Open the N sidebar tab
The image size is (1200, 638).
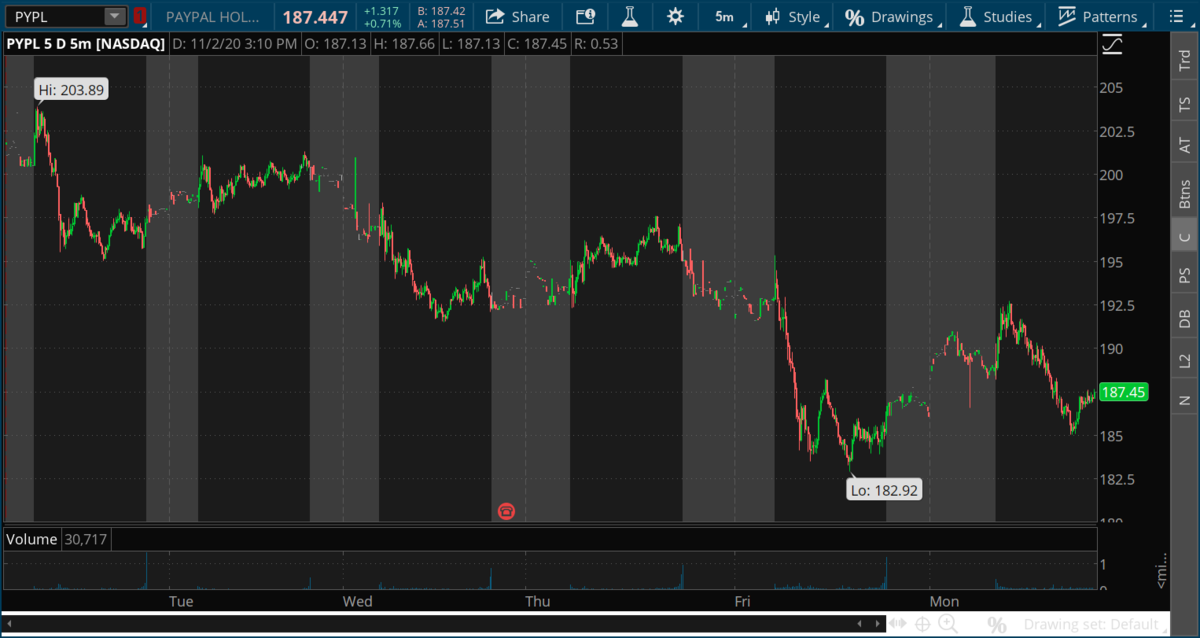point(1185,400)
